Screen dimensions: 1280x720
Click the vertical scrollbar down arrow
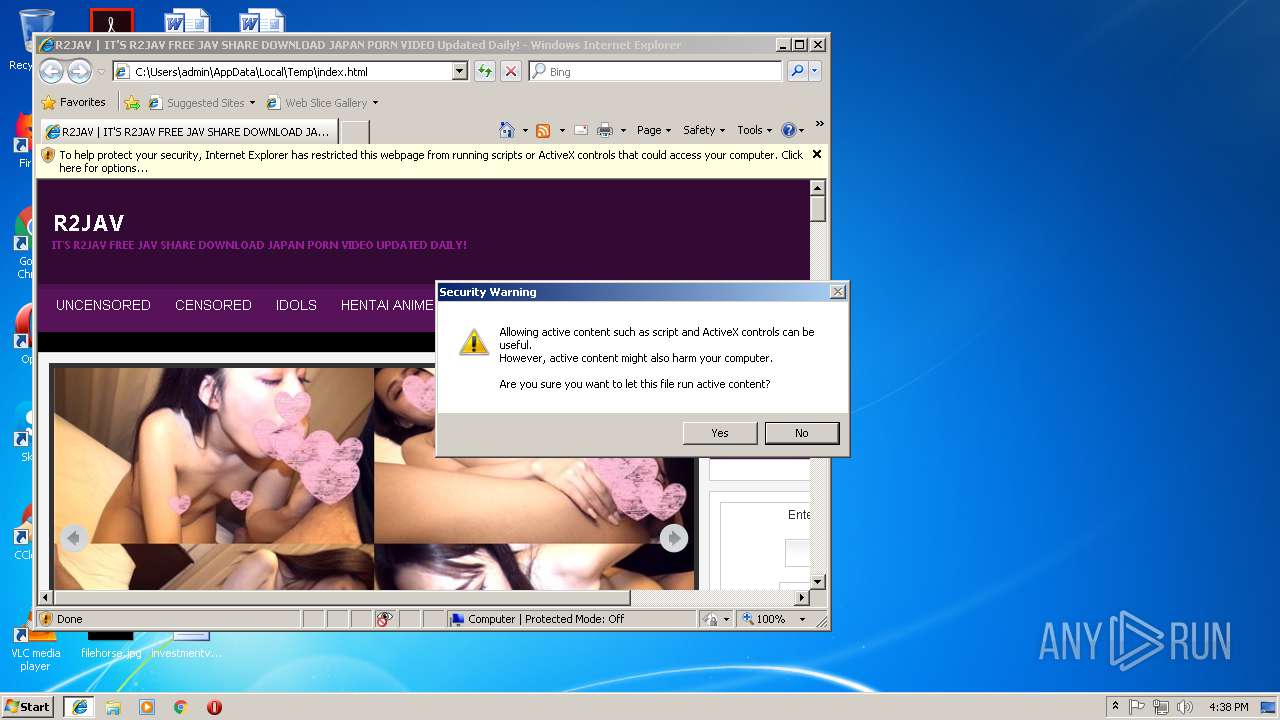tap(817, 581)
